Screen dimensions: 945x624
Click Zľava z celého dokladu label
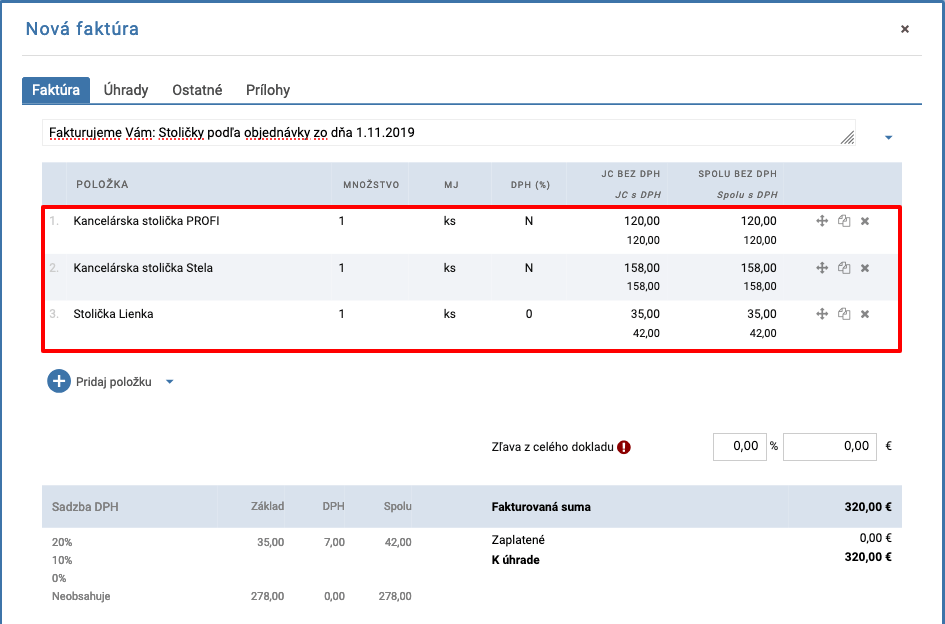[553, 447]
